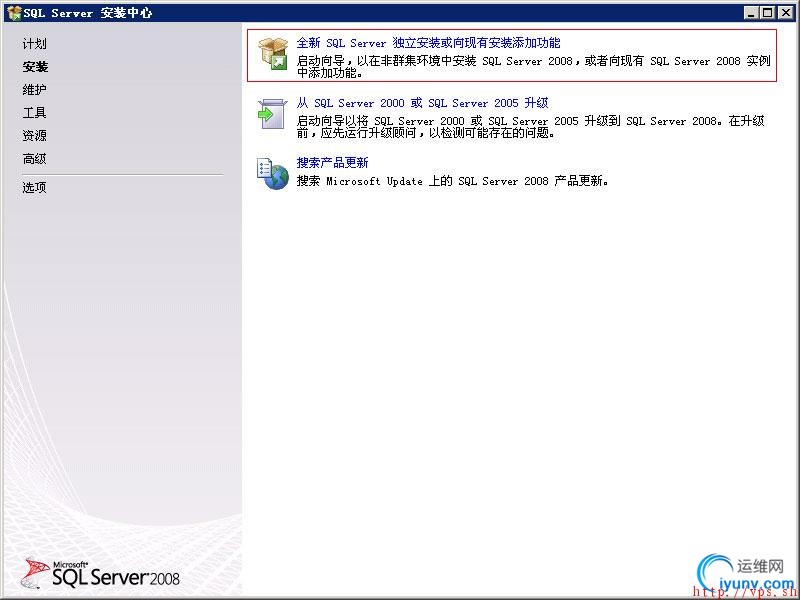
Task: Open the 工具 section
Action: coord(35,113)
